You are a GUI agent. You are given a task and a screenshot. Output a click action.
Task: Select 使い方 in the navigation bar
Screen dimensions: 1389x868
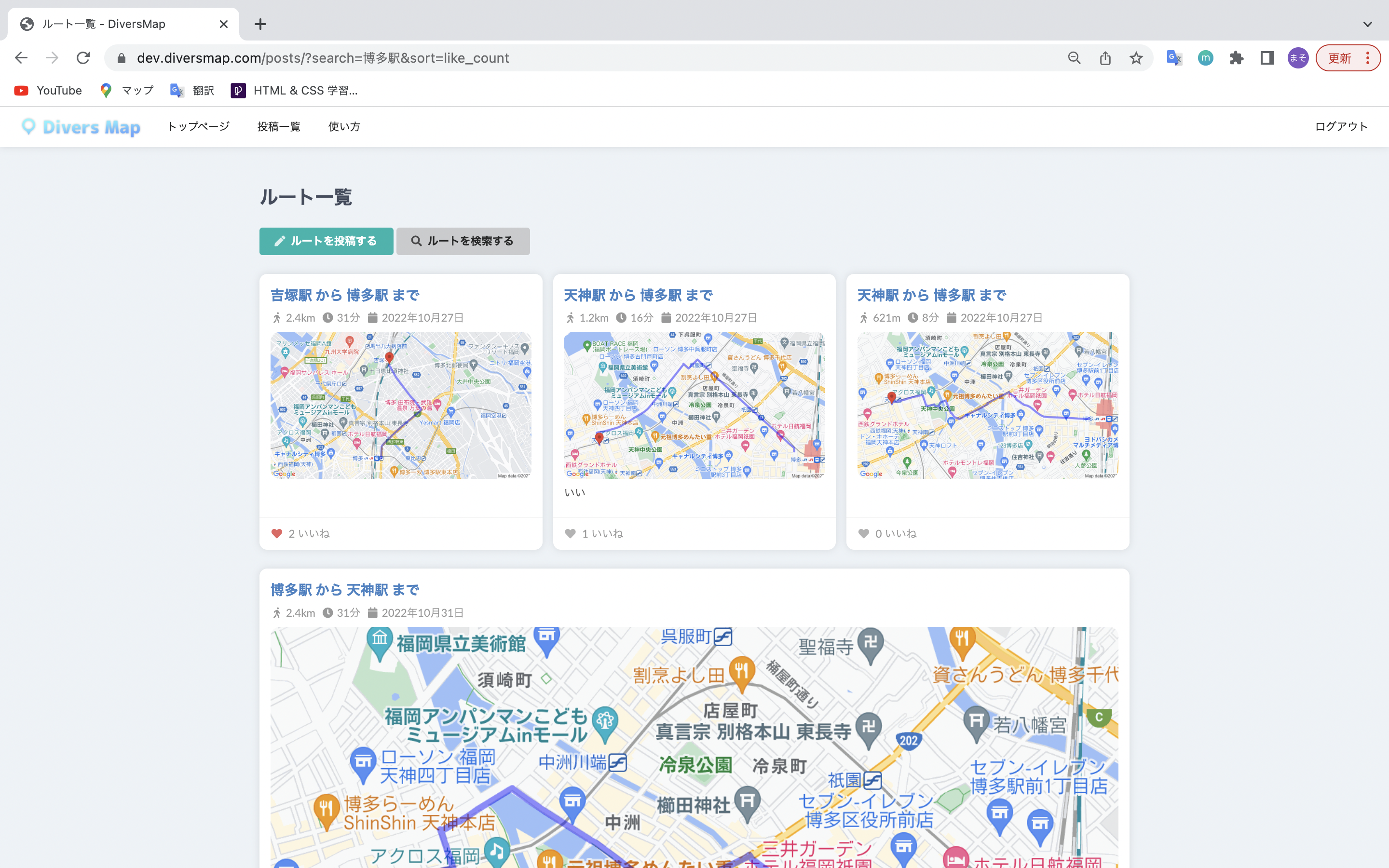coord(343,127)
